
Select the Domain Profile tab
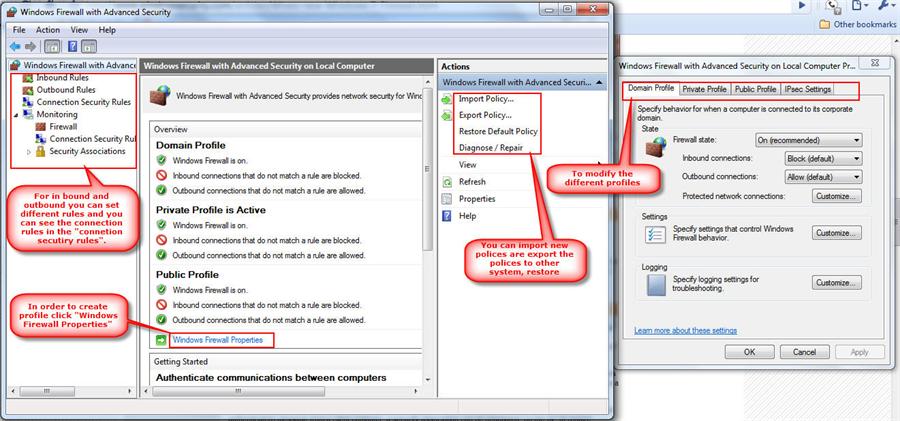(651, 88)
